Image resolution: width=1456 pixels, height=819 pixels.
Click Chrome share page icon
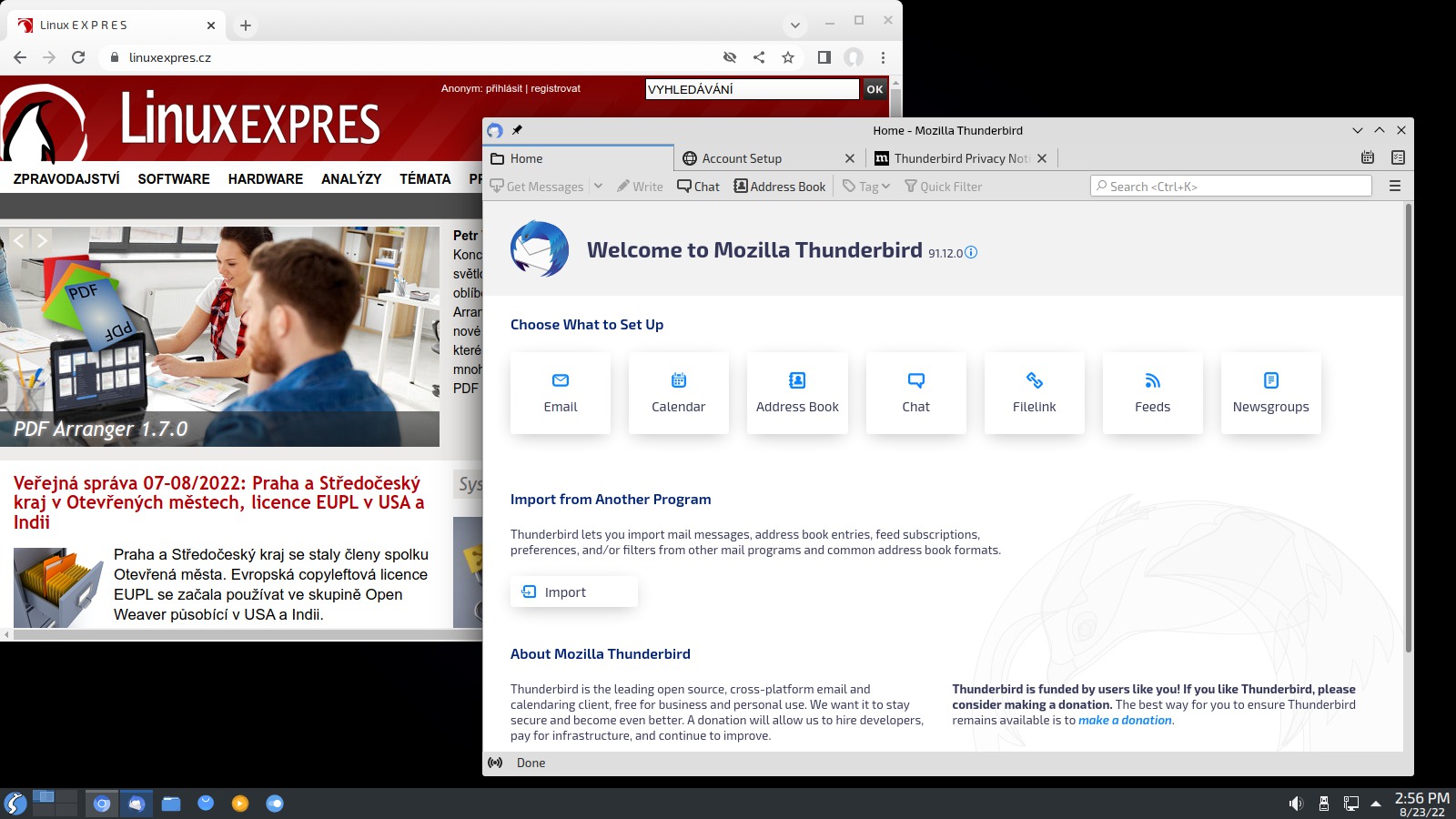759,57
